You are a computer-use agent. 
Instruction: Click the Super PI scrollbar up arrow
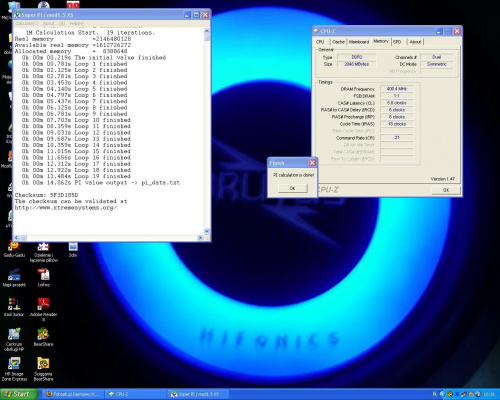click(207, 31)
